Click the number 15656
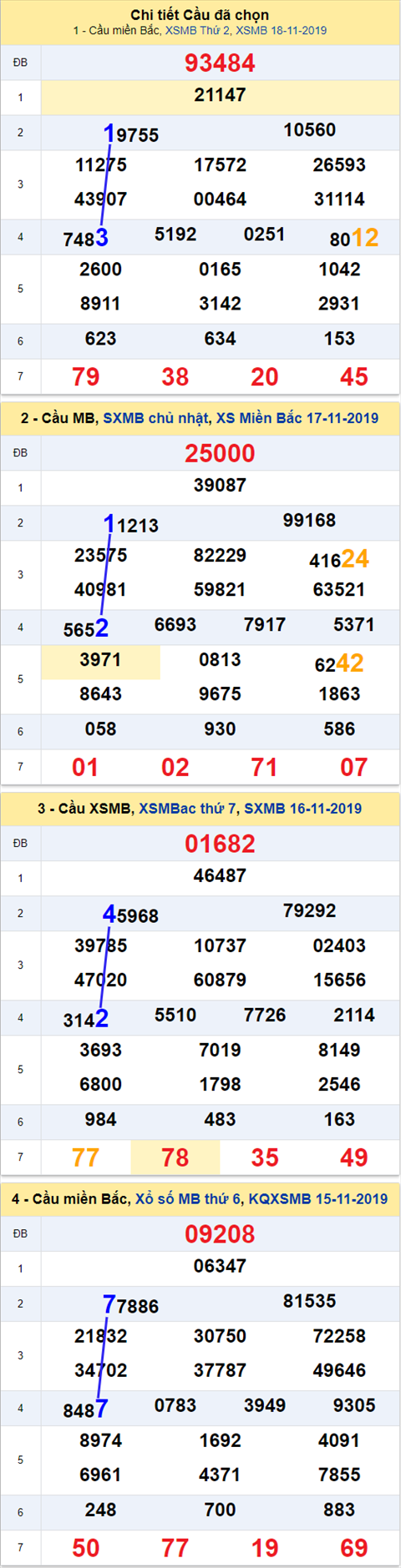This screenshot has height=1568, width=401. coord(339,981)
